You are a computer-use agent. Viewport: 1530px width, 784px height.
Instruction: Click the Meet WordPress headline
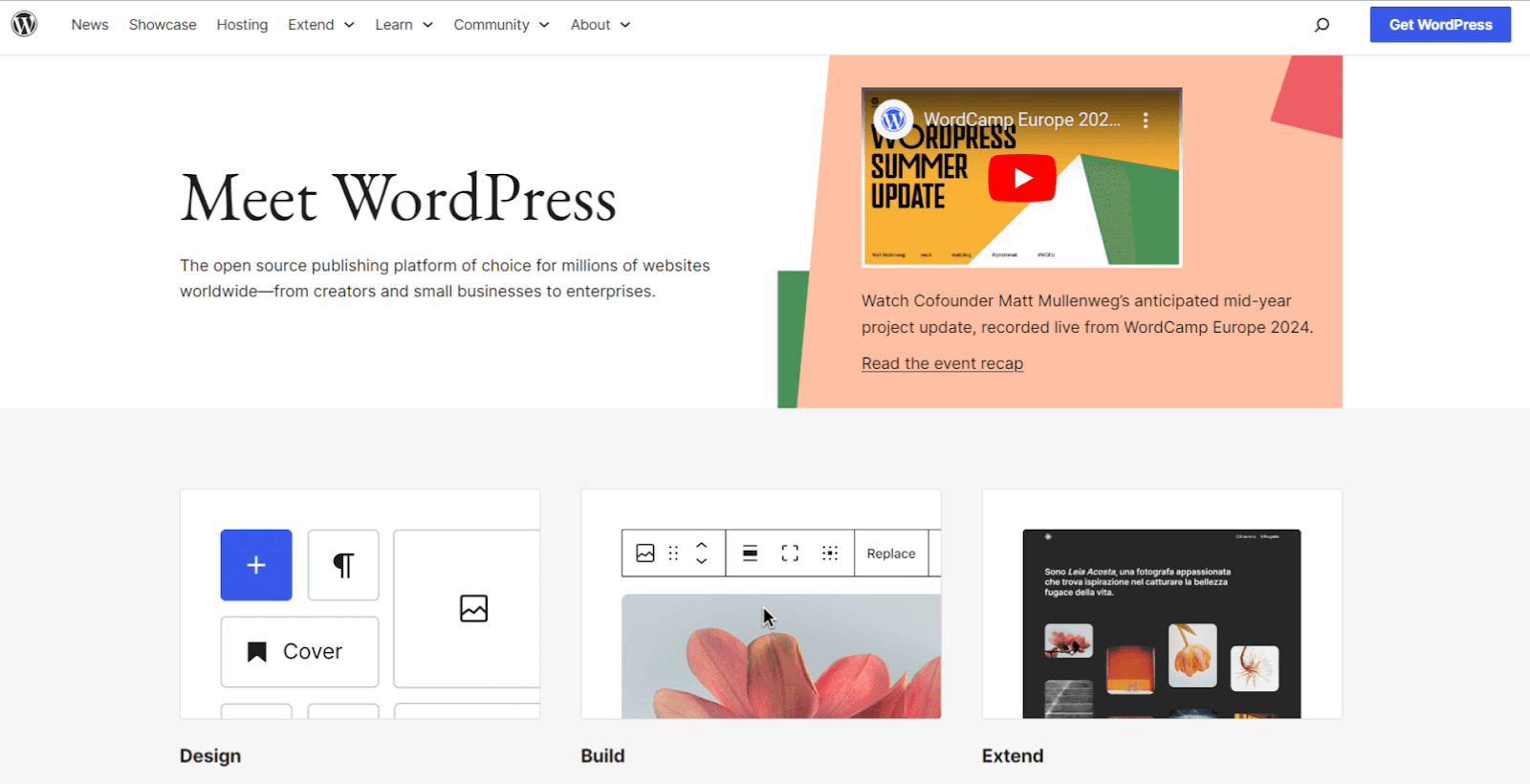[398, 199]
